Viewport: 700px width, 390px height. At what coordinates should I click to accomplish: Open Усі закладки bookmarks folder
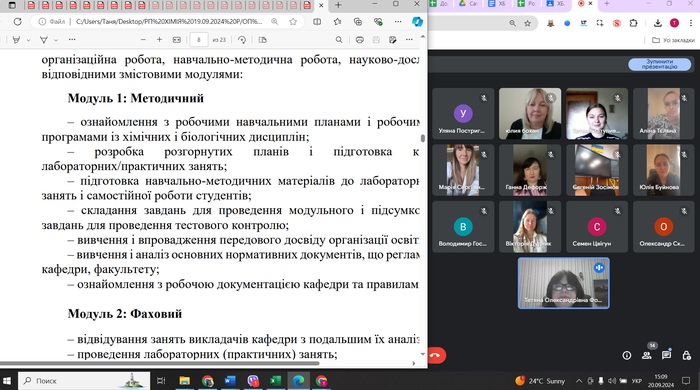coord(674,40)
